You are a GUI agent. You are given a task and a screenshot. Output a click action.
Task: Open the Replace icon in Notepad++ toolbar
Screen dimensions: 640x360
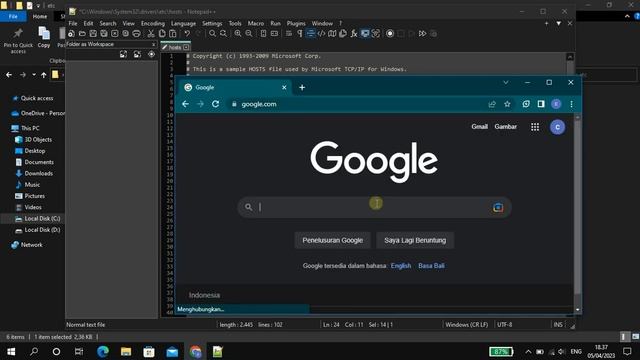pos(223,33)
